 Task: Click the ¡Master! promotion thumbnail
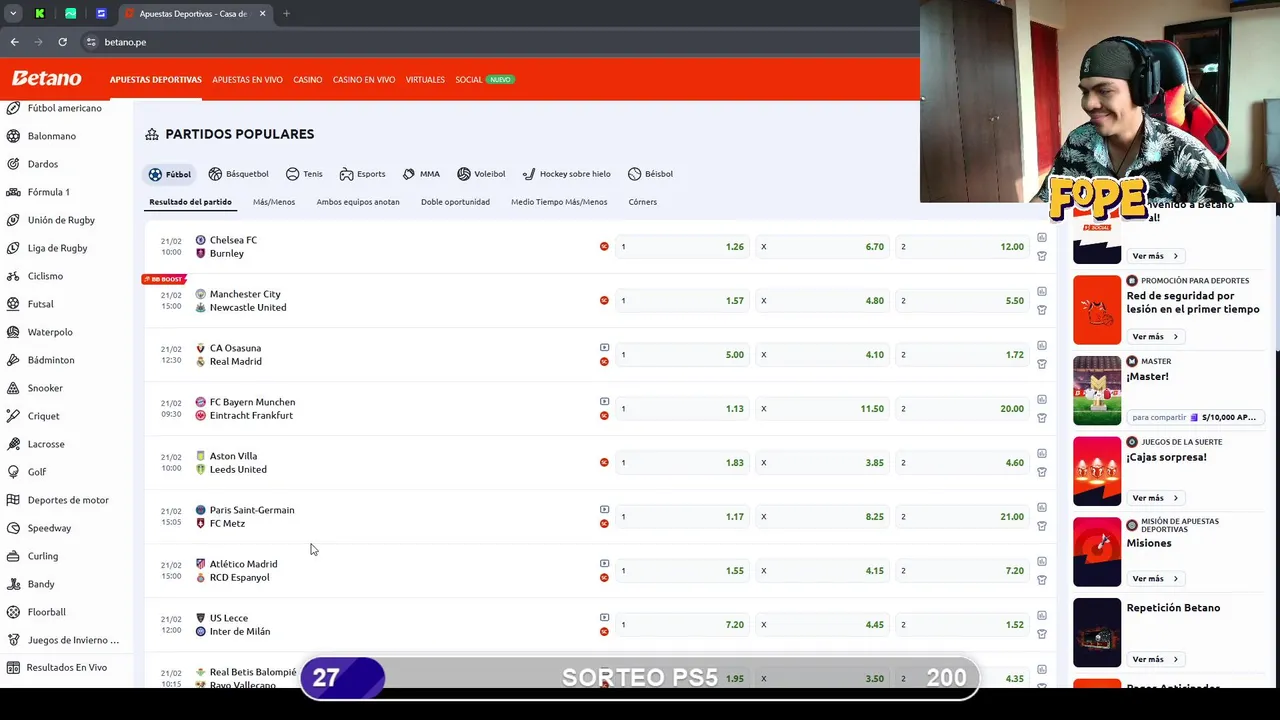[1097, 391]
